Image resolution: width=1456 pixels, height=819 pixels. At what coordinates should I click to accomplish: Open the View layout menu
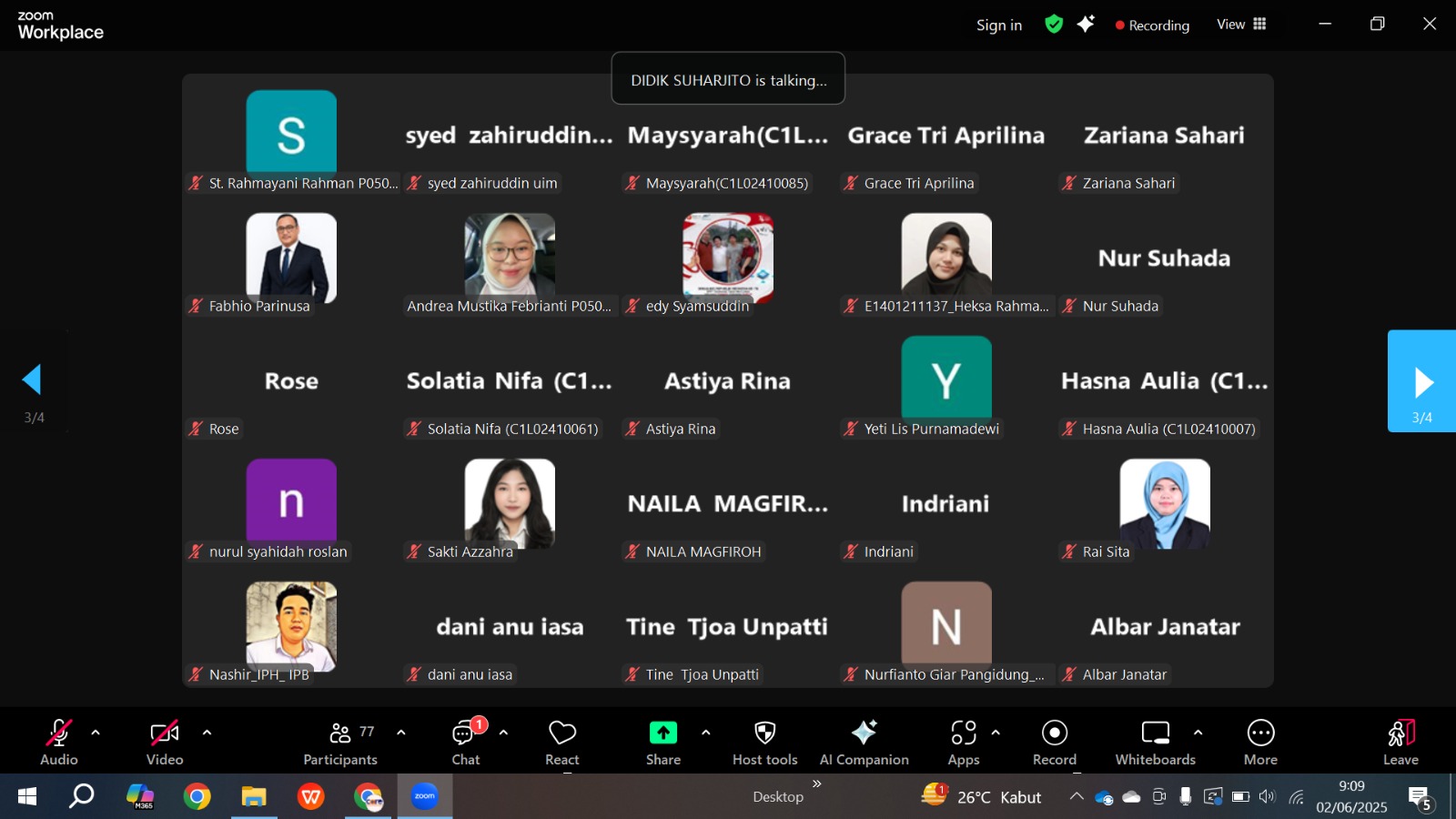click(1241, 25)
